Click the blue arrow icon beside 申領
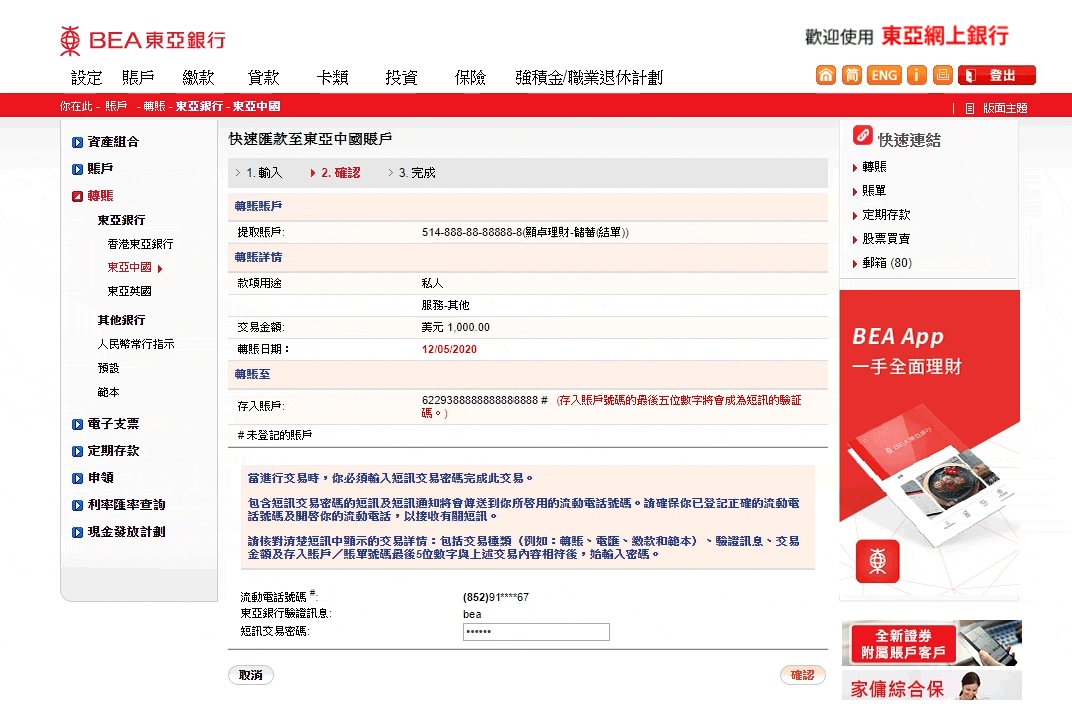Screen dimensions: 1072x720 pos(77,478)
